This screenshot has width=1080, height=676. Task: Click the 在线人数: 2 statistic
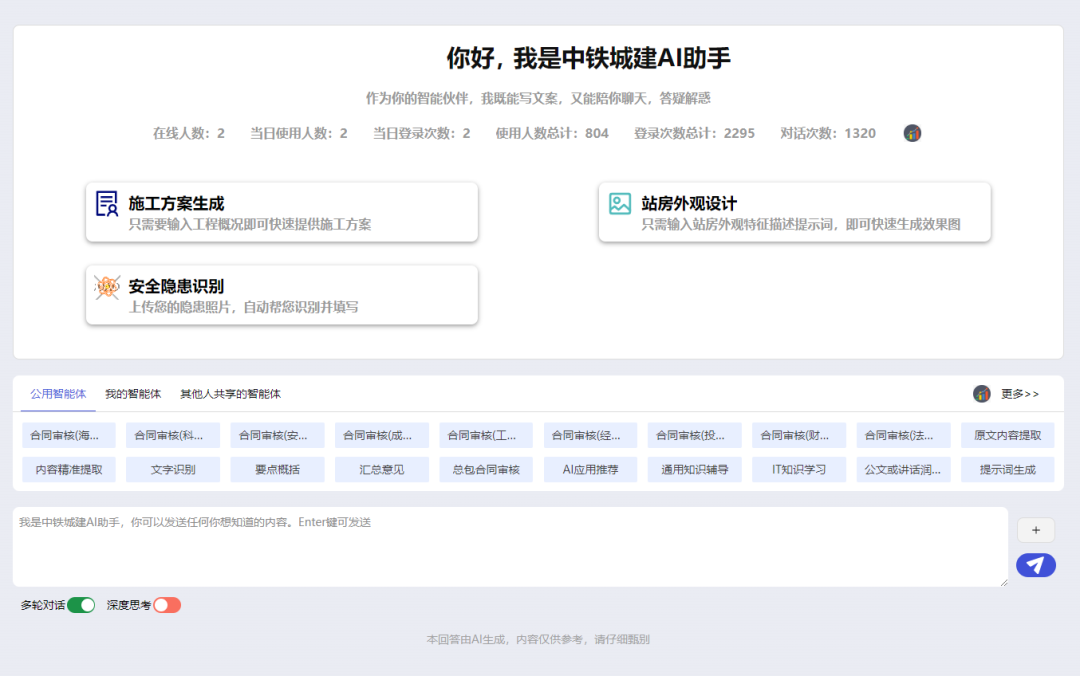[x=189, y=133]
